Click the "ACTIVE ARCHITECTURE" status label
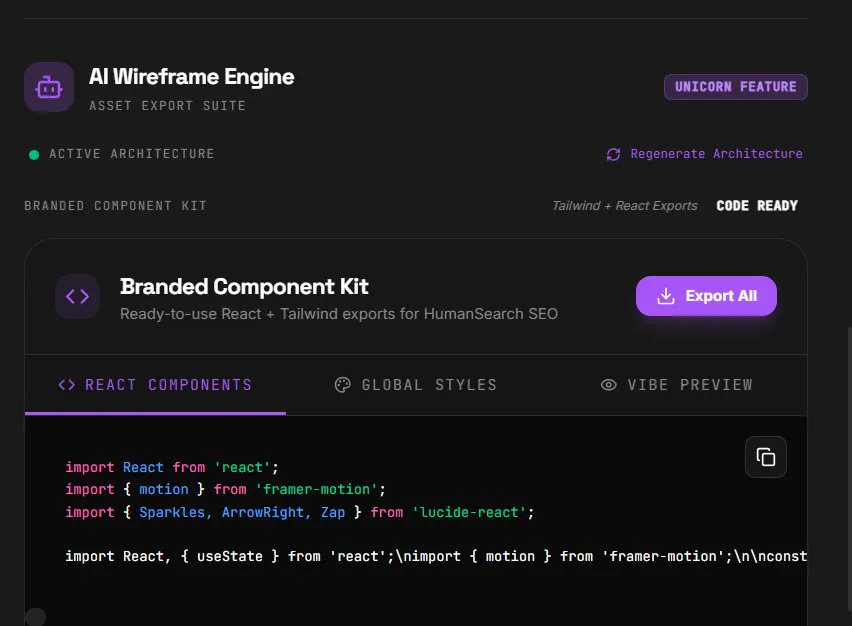Viewport: 852px width, 626px height. tap(132, 154)
